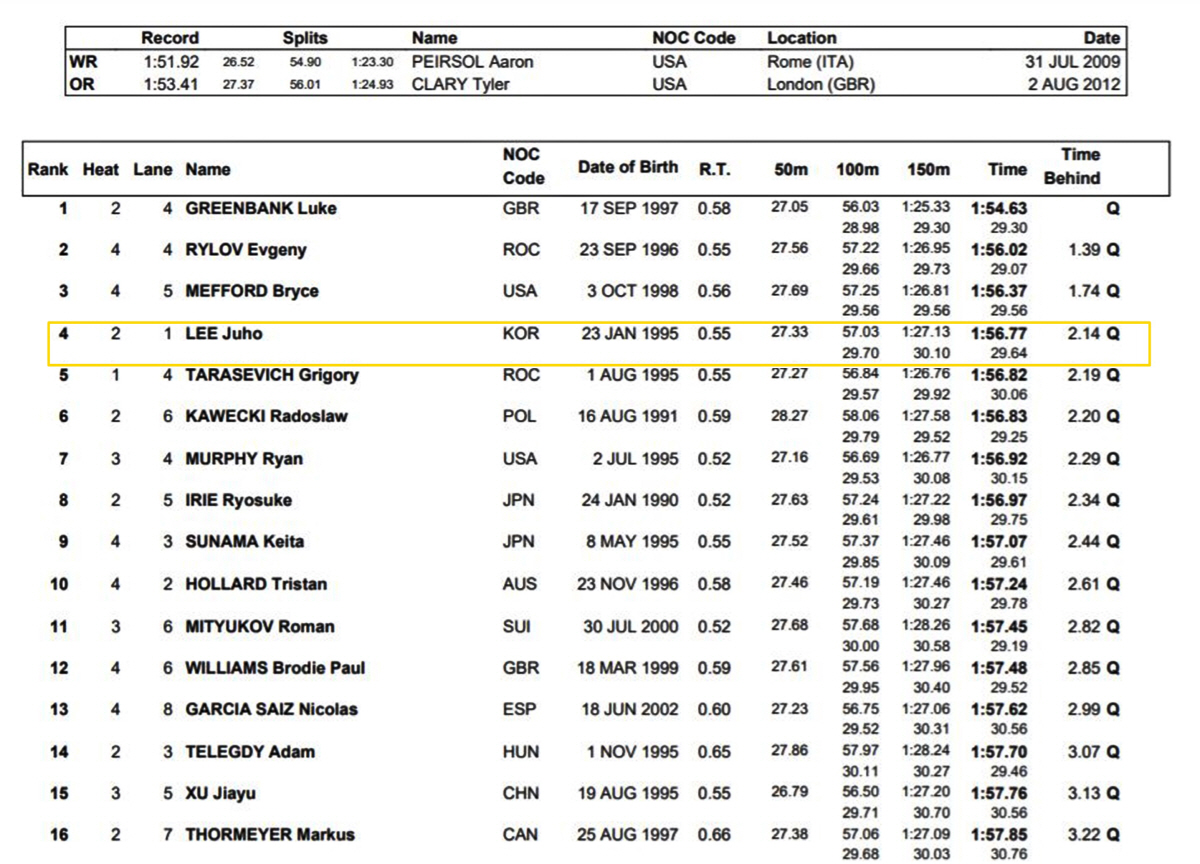Select the CAN NOC code
This screenshot has height=864, width=1200.
(x=520, y=835)
